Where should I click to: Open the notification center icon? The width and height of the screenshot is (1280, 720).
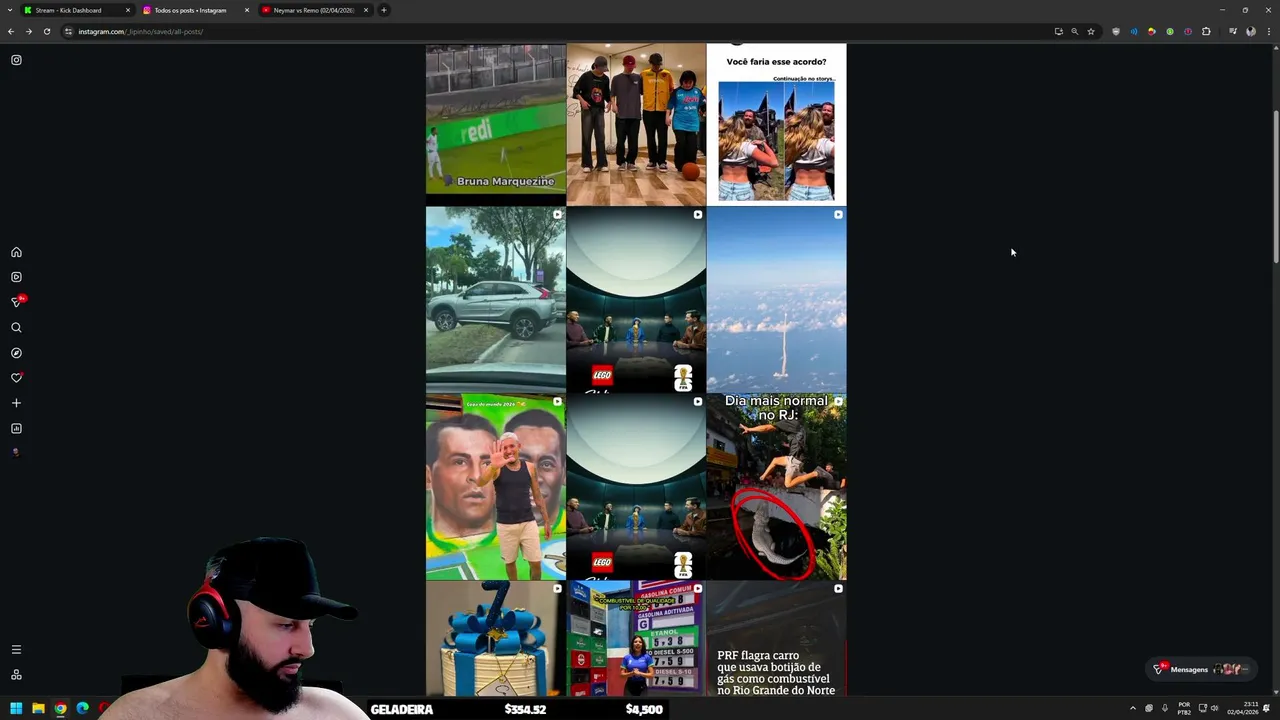click(1267, 709)
